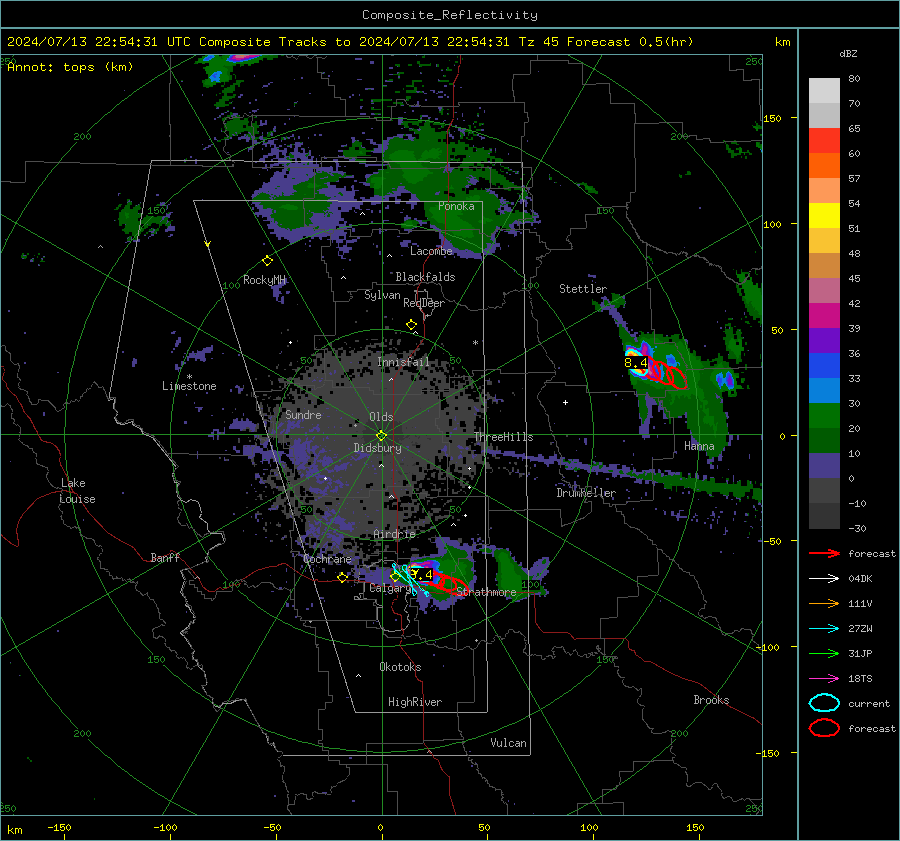The height and width of the screenshot is (841, 900).
Task: Click the 8.4 storm top label near Stettler
Action: click(x=635, y=363)
